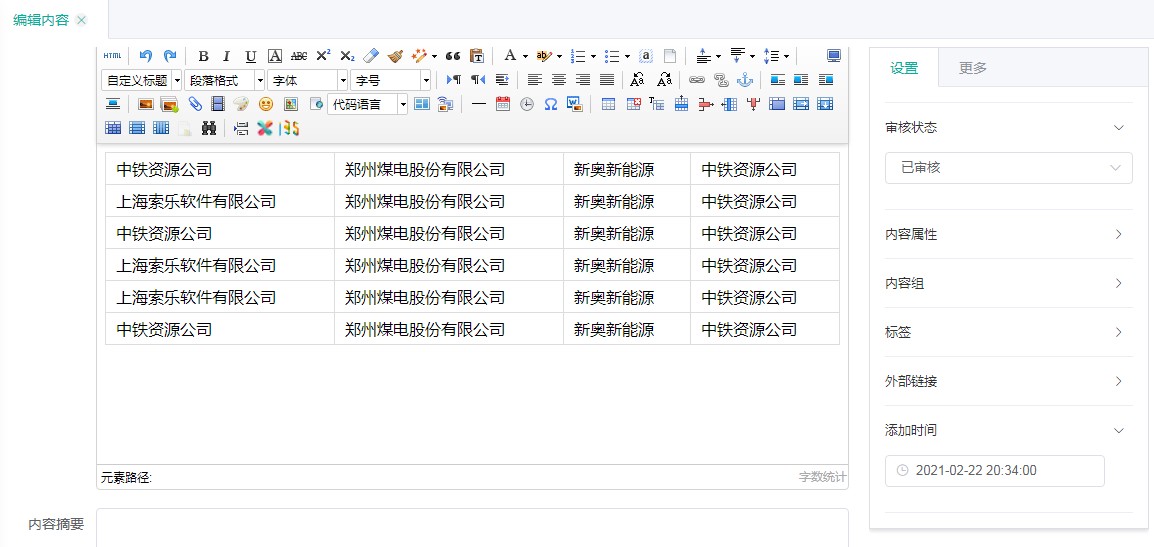The height and width of the screenshot is (547, 1154).
Task: Click the 添加时间 date-time input field
Action: pos(994,470)
